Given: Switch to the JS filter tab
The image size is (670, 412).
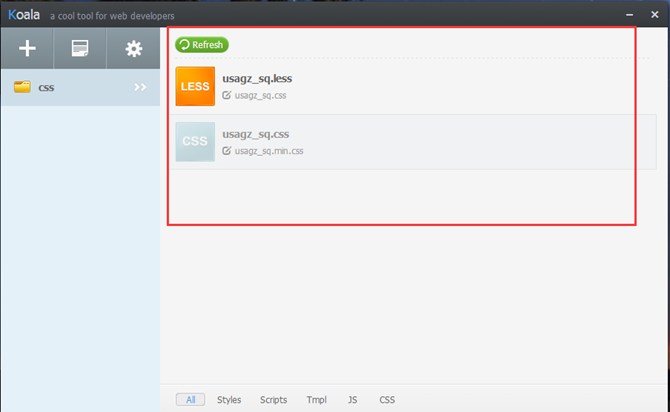Looking at the screenshot, I should point(353,400).
